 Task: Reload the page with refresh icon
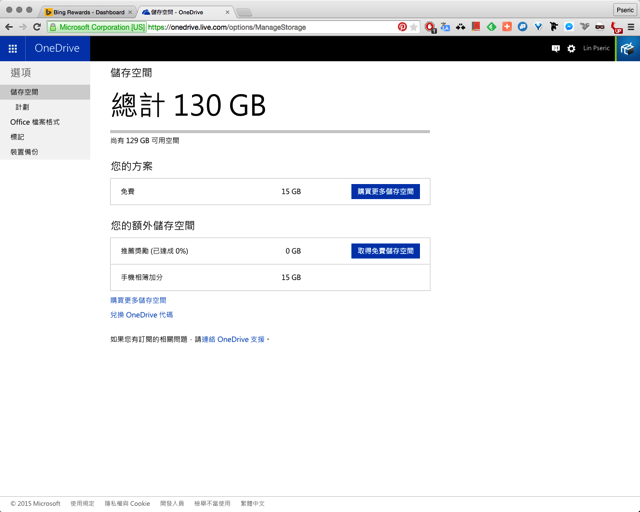37,27
